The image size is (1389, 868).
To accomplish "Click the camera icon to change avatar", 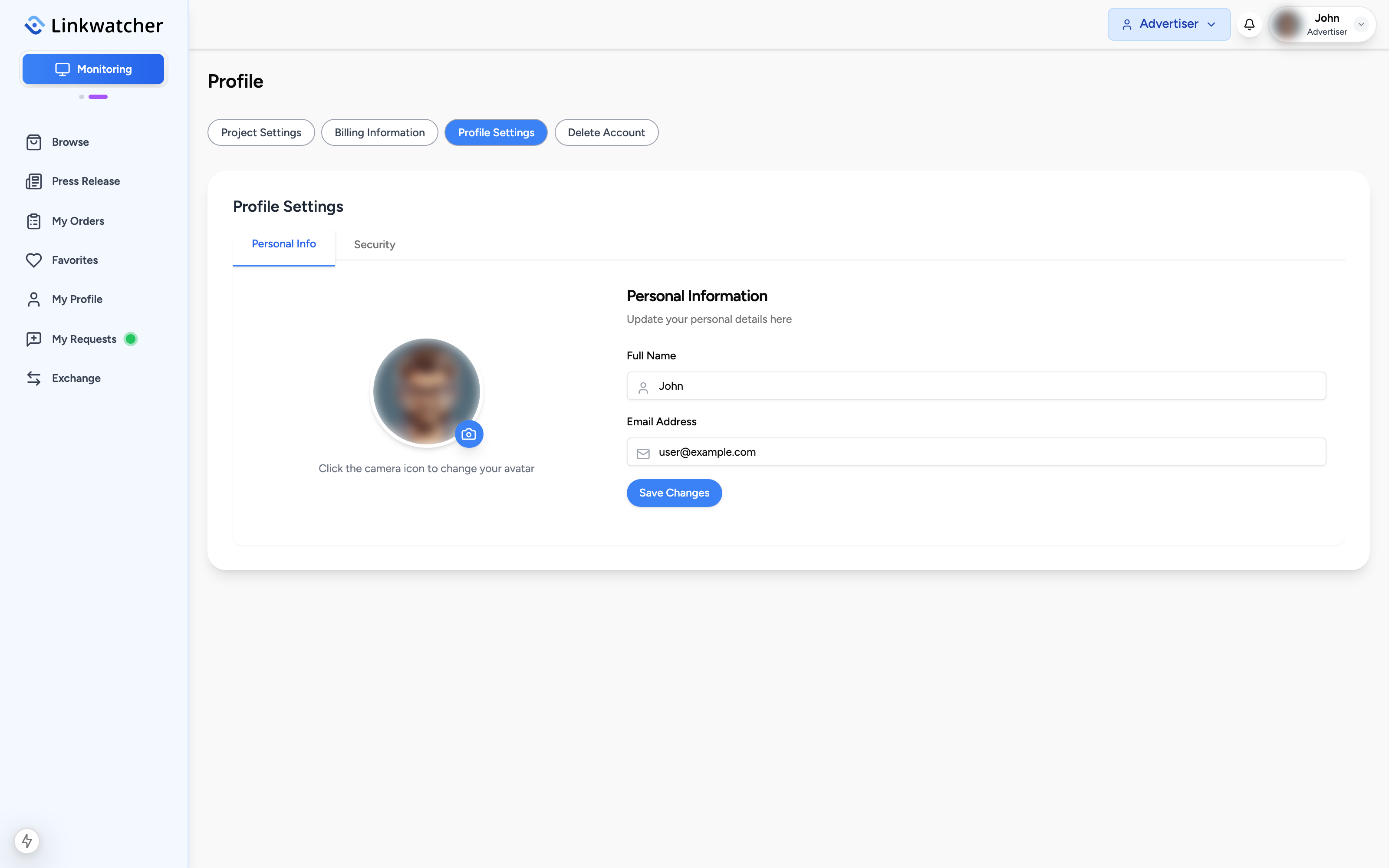I will (x=469, y=434).
